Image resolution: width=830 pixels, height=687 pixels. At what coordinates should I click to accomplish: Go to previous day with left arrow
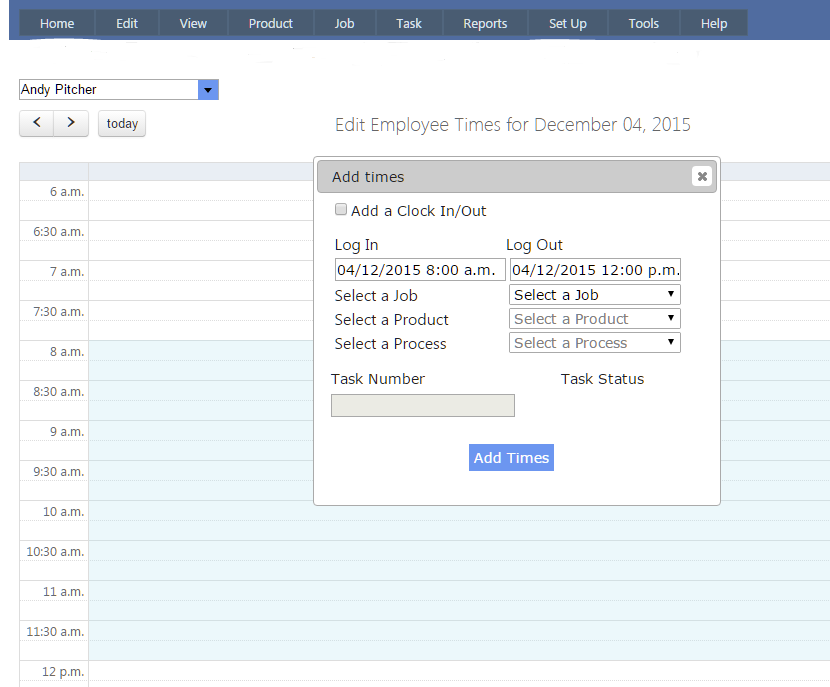click(37, 123)
